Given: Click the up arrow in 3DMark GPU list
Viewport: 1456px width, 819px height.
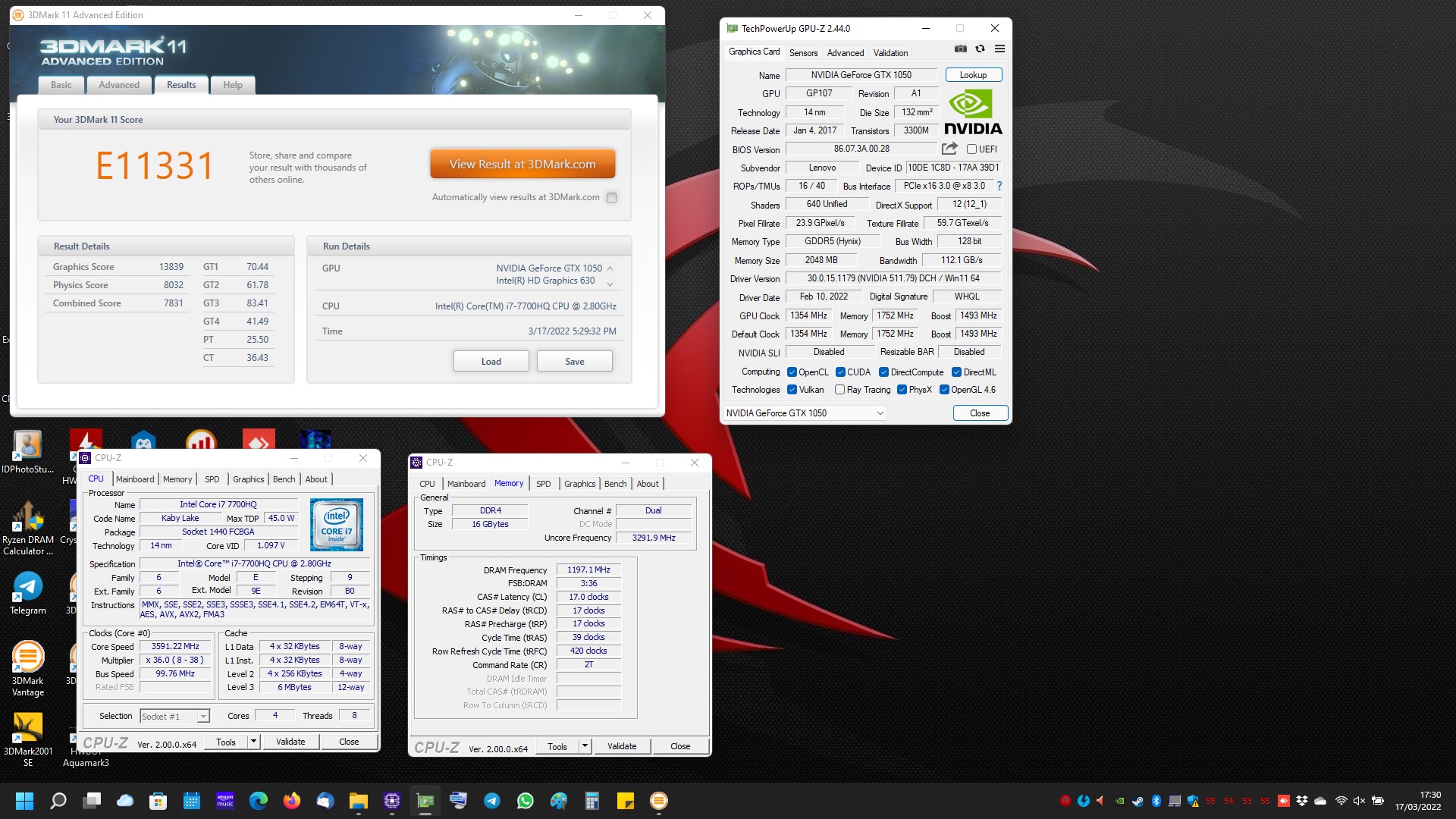Looking at the screenshot, I should (x=610, y=268).
